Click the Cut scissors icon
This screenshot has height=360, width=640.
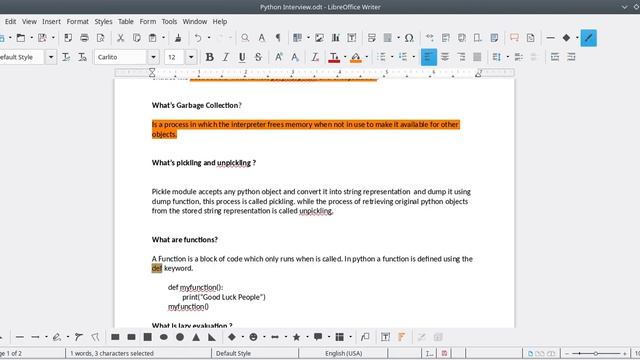click(120, 38)
